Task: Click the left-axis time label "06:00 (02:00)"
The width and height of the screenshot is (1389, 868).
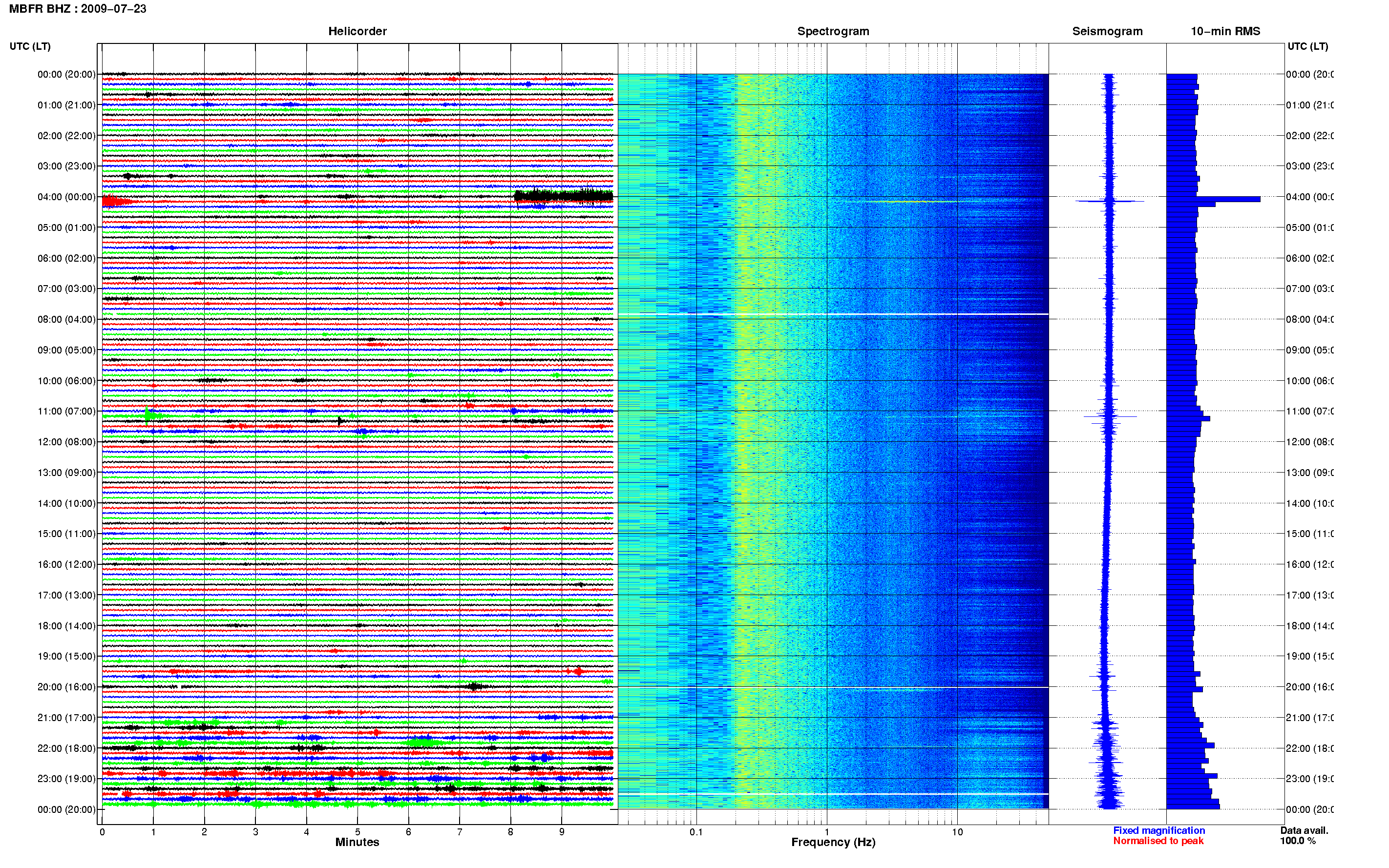Action: (66, 258)
